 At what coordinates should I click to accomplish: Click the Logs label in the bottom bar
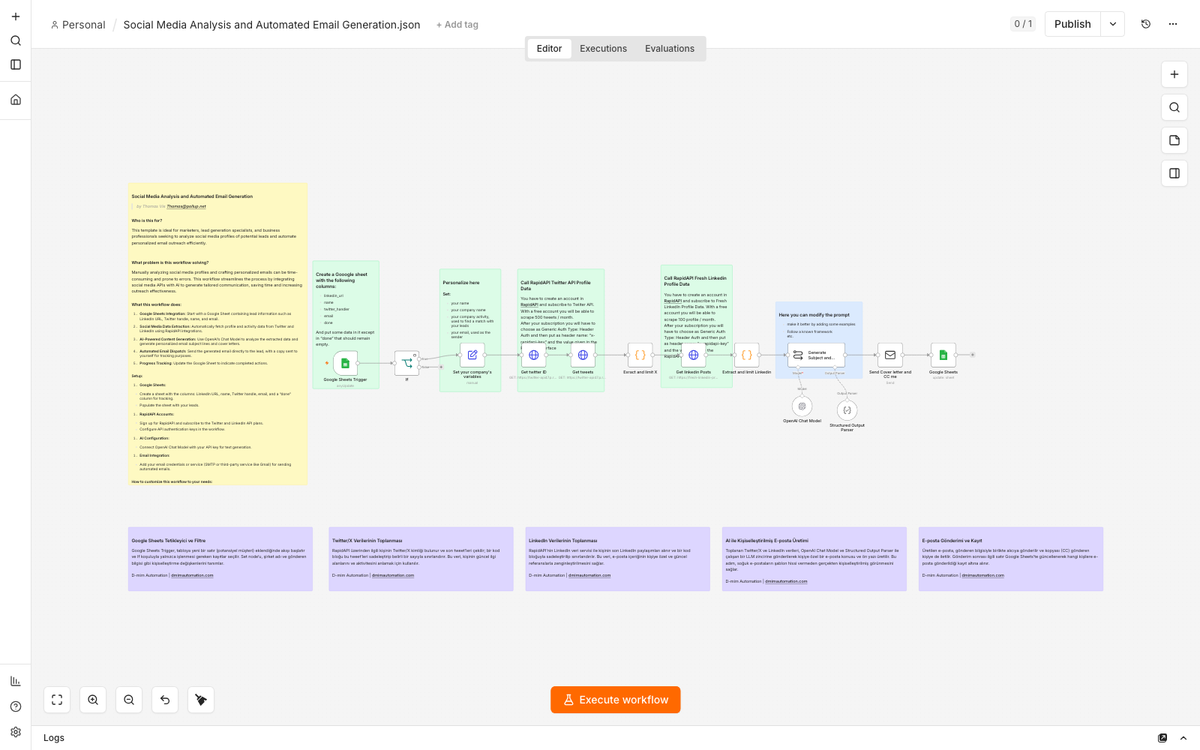coord(54,738)
